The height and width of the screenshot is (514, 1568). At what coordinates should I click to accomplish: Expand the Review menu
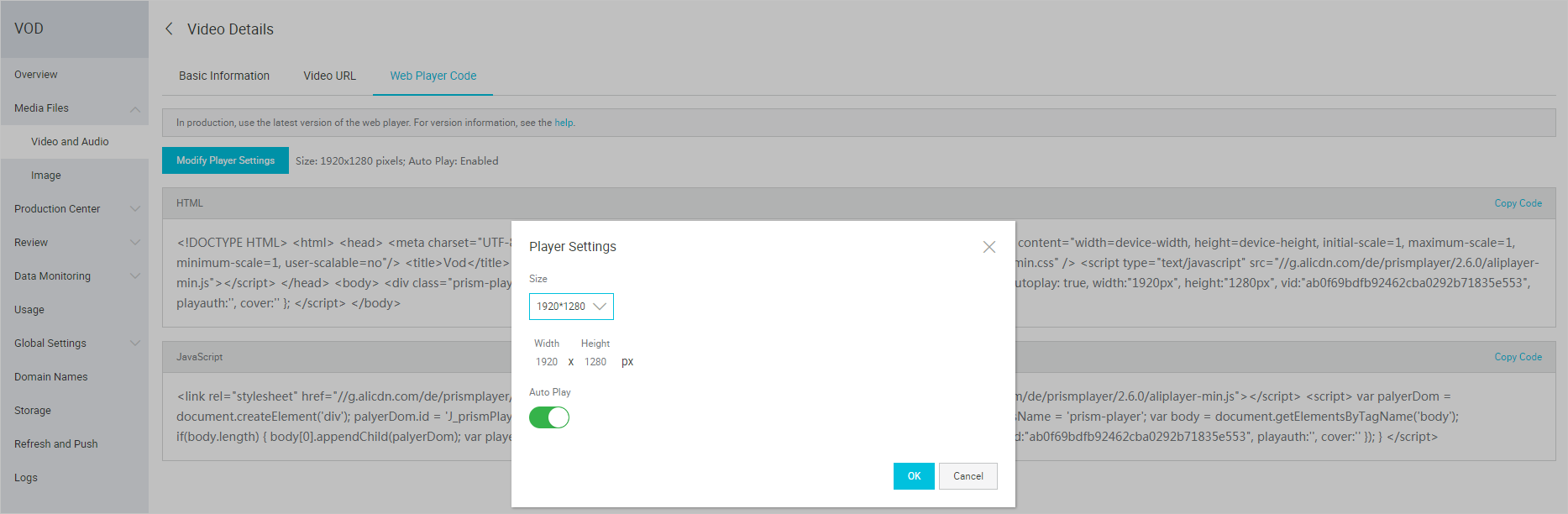click(x=135, y=243)
